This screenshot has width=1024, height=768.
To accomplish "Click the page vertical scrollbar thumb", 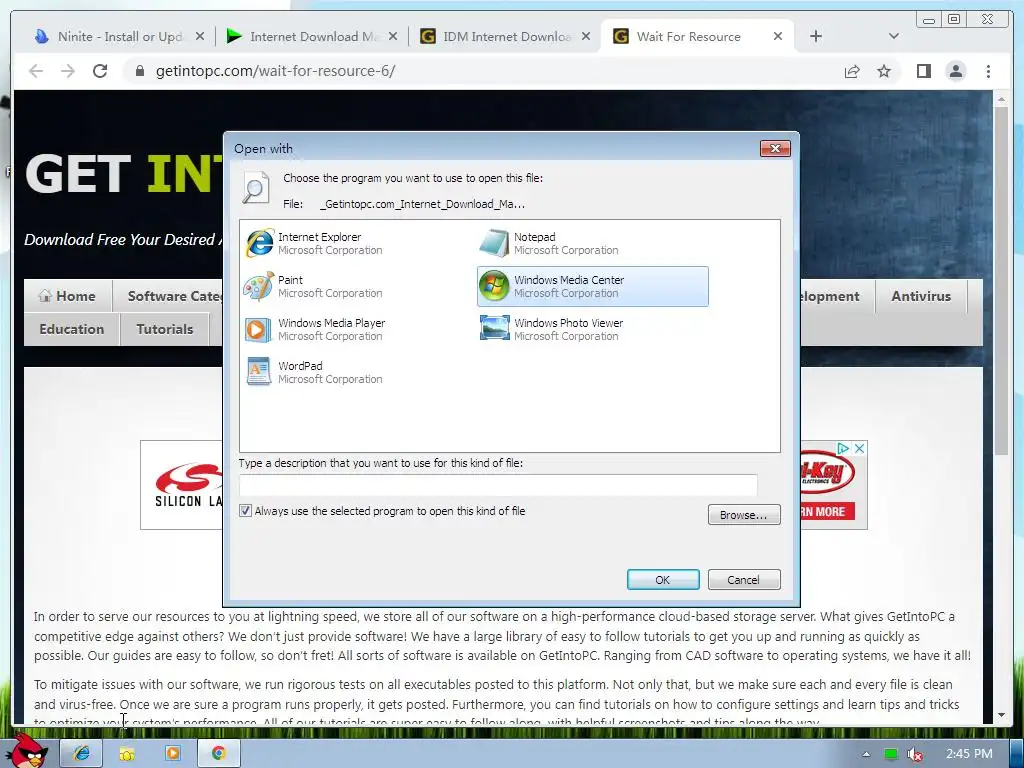I will (1001, 281).
